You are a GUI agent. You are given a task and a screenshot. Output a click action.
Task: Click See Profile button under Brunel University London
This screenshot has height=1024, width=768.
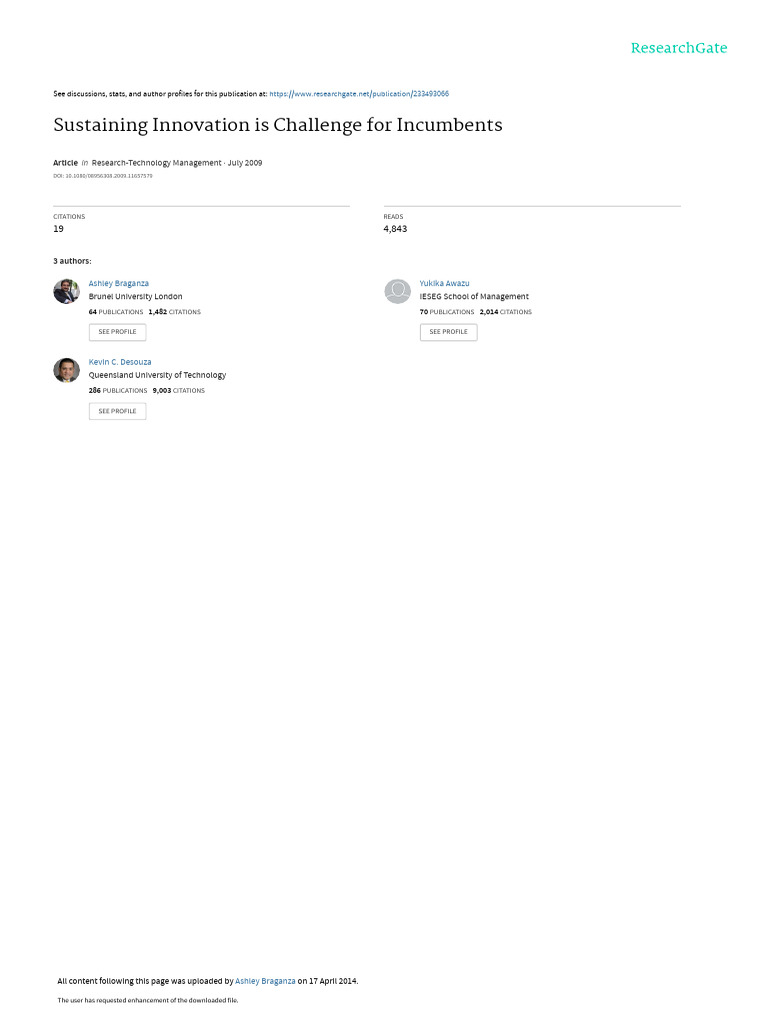pos(118,332)
